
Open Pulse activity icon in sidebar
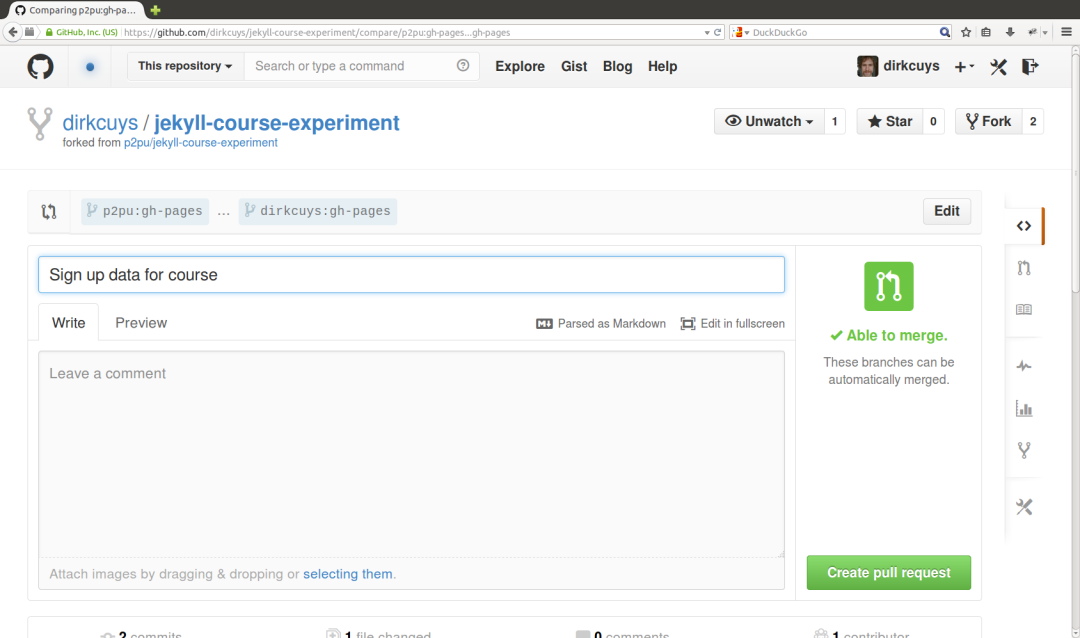coord(1023,366)
